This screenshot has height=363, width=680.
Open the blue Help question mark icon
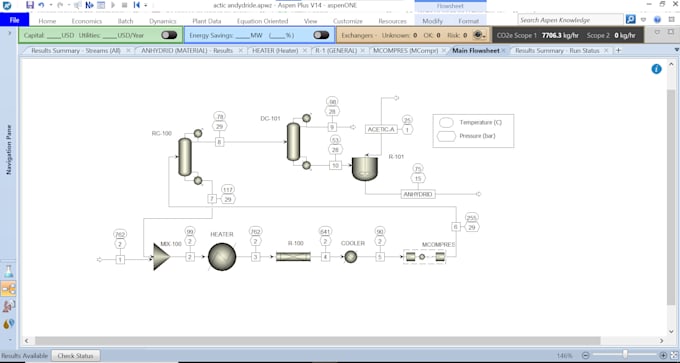pyautogui.click(x=657, y=20)
